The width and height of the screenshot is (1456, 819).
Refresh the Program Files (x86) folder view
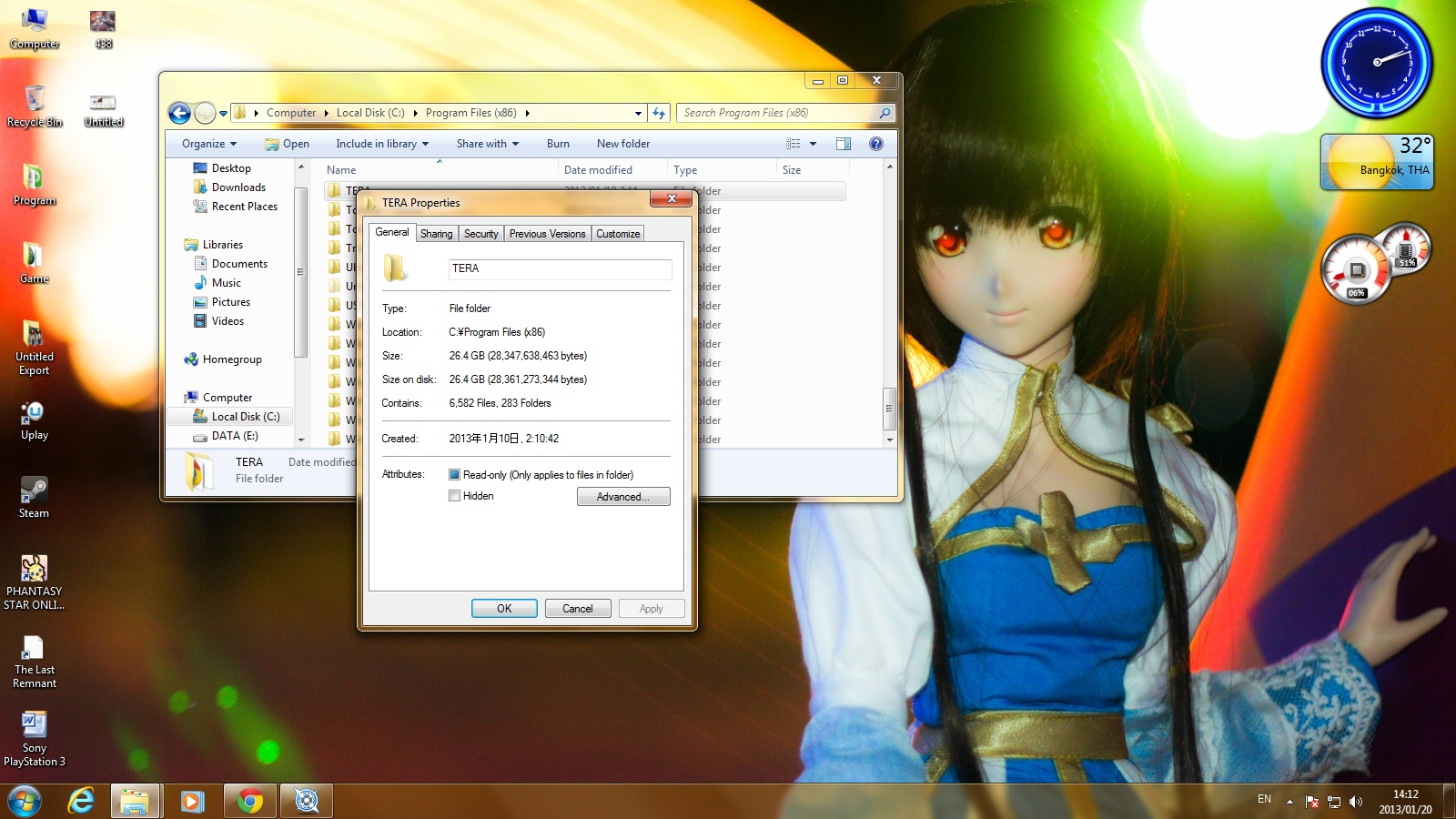click(660, 113)
